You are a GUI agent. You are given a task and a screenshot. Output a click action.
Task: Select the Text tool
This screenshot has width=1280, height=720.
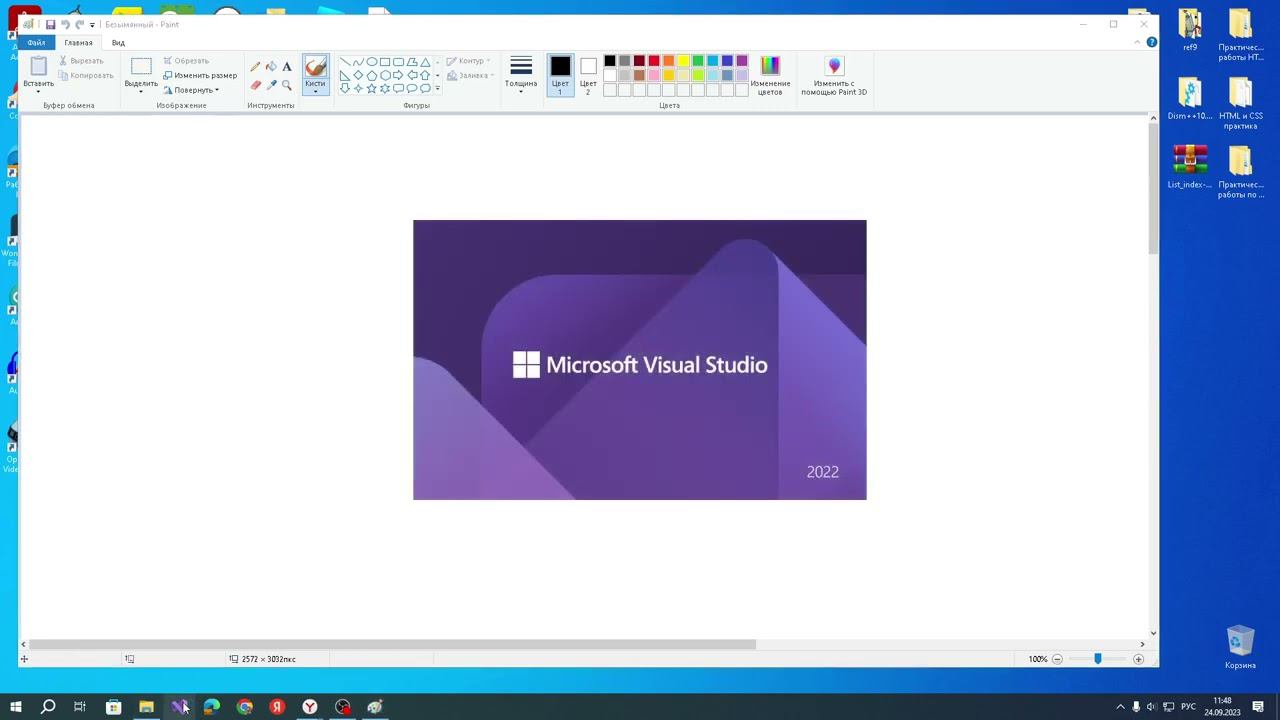click(287, 67)
